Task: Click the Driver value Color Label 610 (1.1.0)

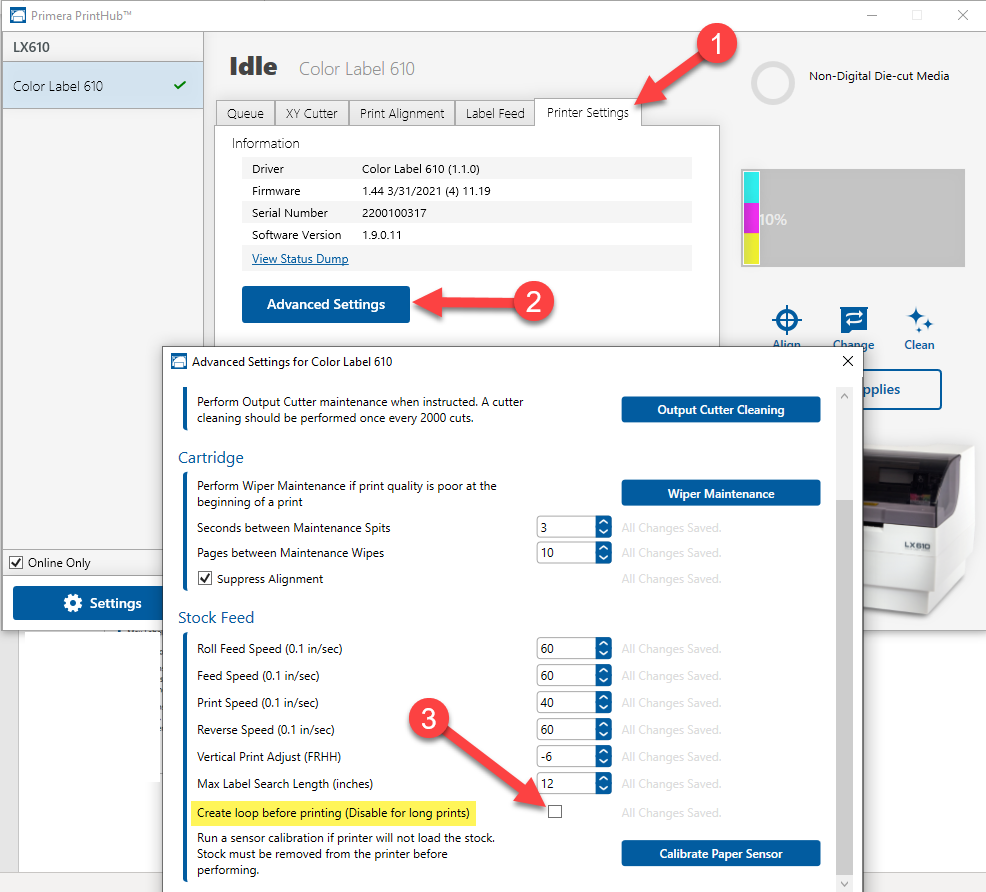Action: 421,169
